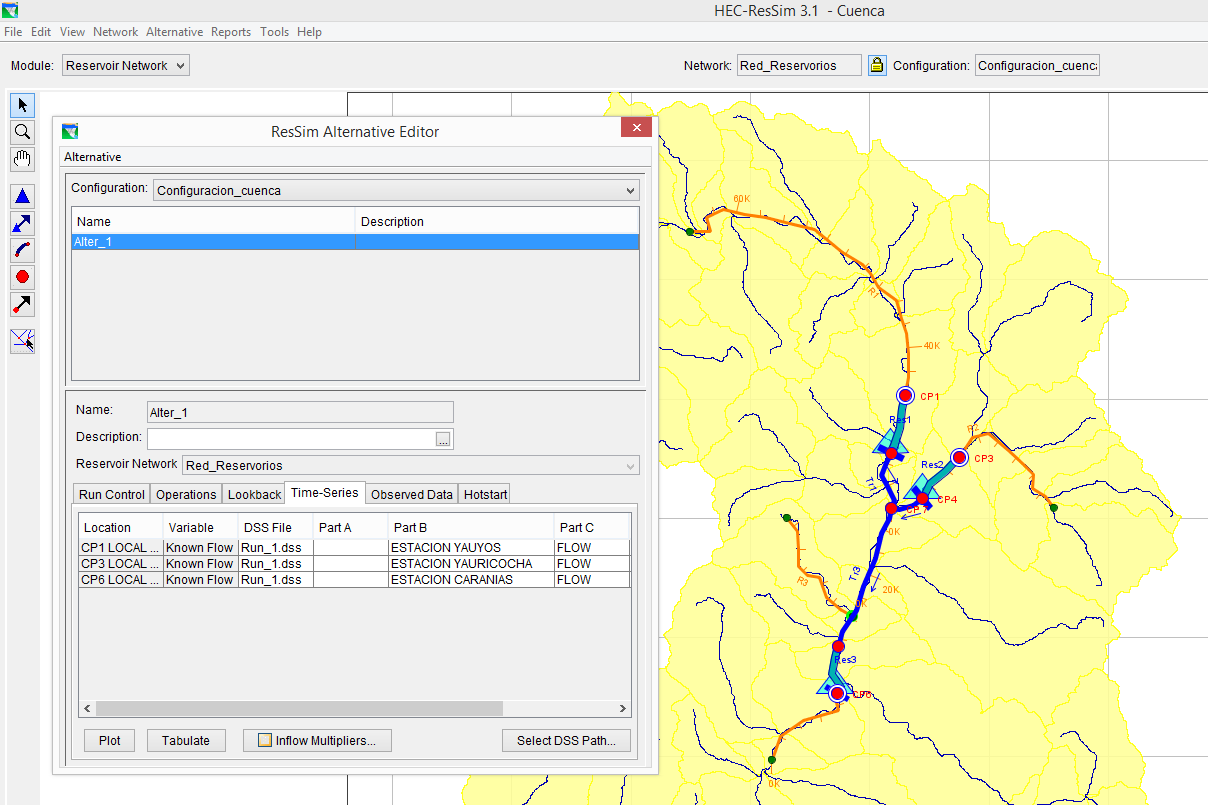This screenshot has width=1208, height=805.
Task: Pick the crossed-lines stream alignment tool
Action: tap(22, 341)
